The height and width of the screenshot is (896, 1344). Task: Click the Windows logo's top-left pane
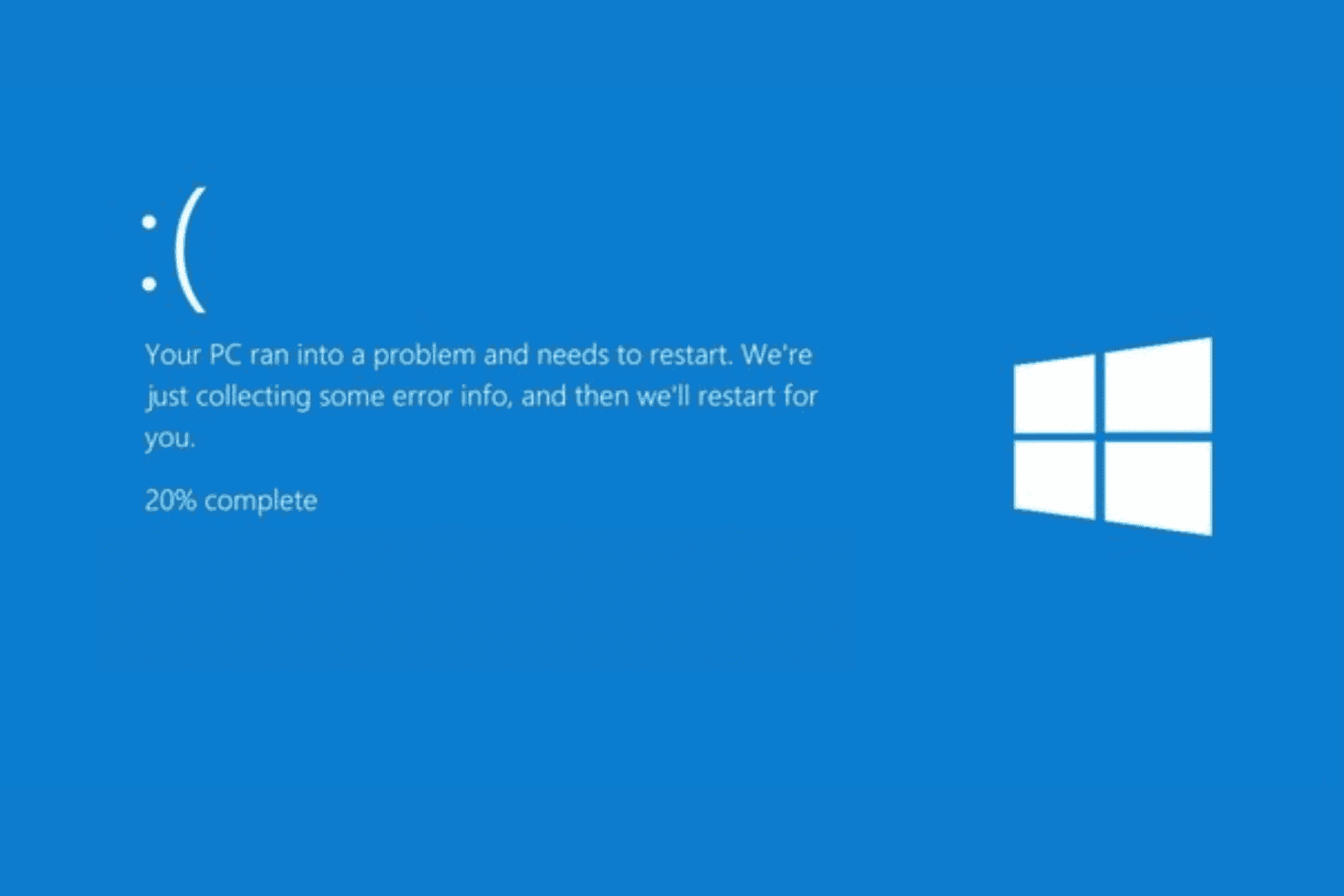pyautogui.click(x=1054, y=393)
